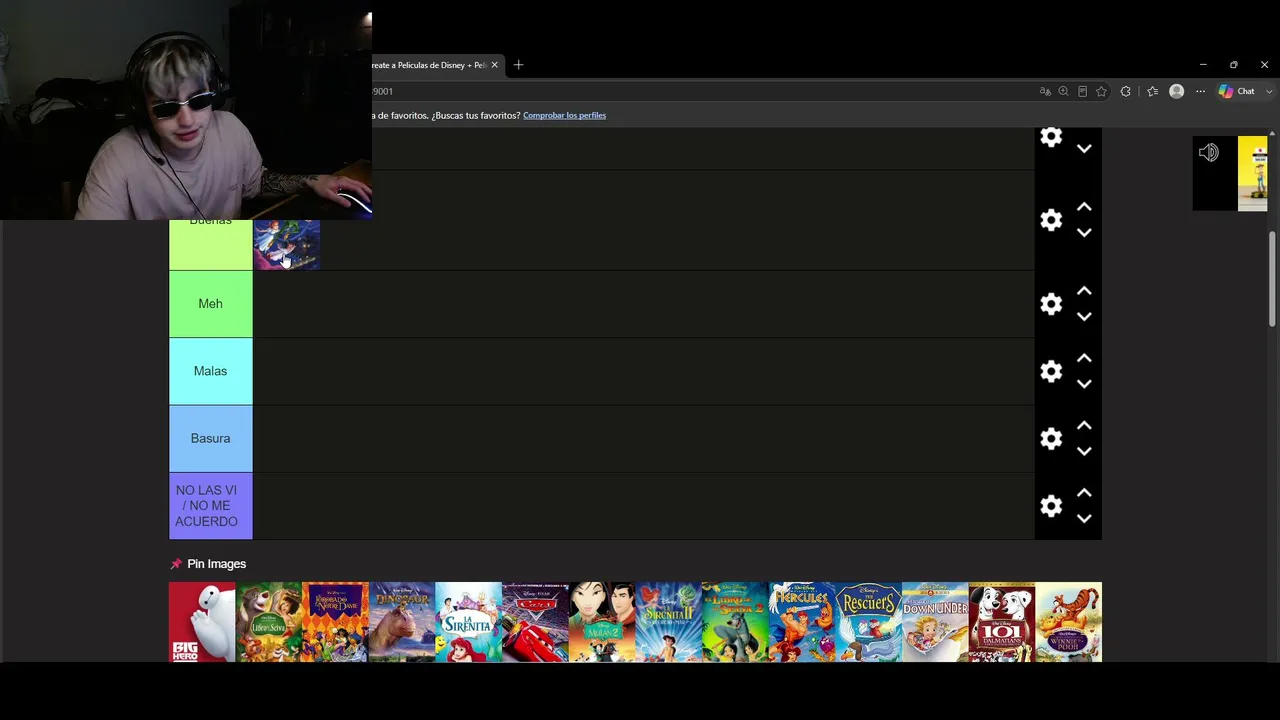Minimize the browser window
Viewport: 1280px width, 720px height.
[1203, 65]
